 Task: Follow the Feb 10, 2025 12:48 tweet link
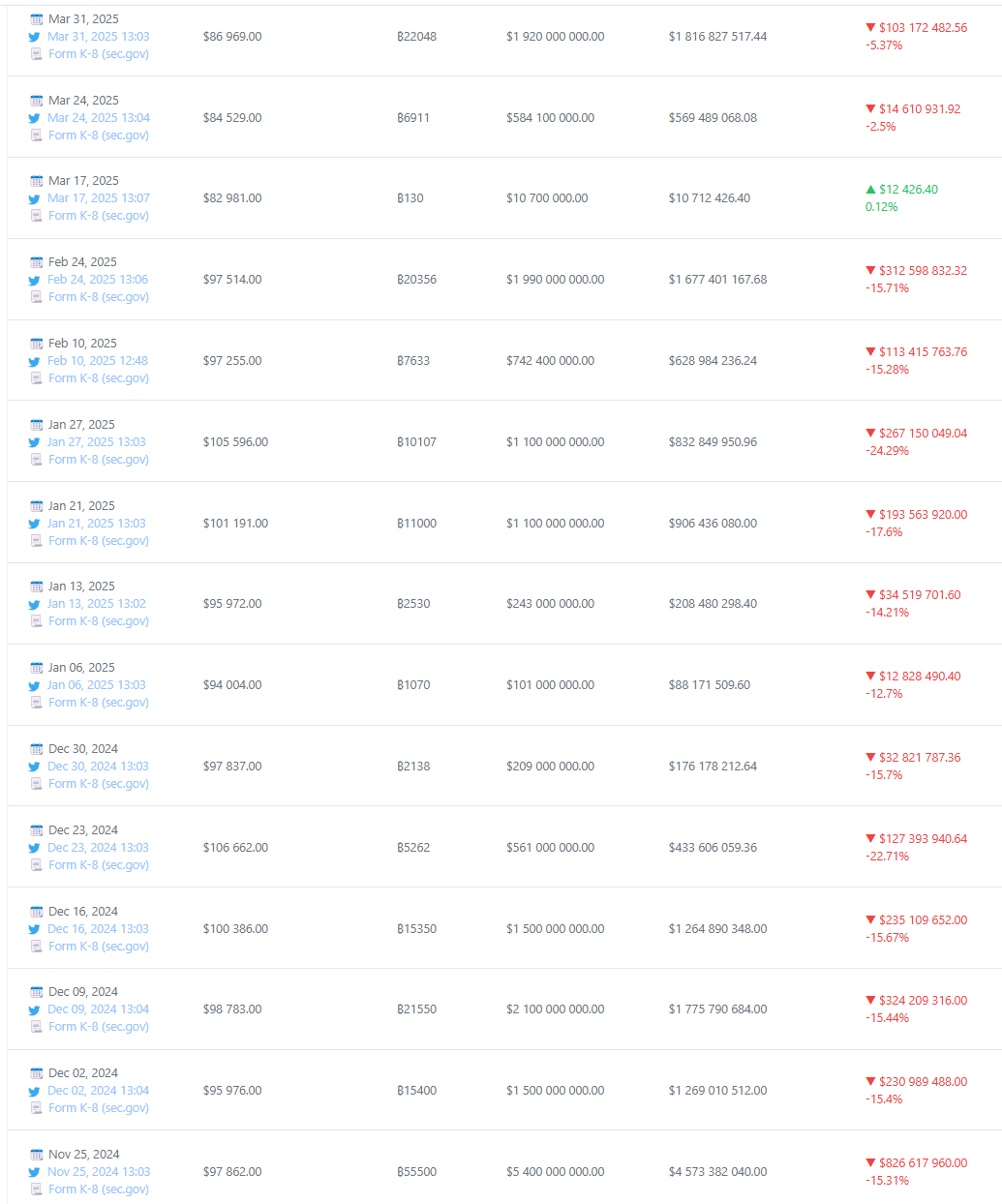(98, 361)
